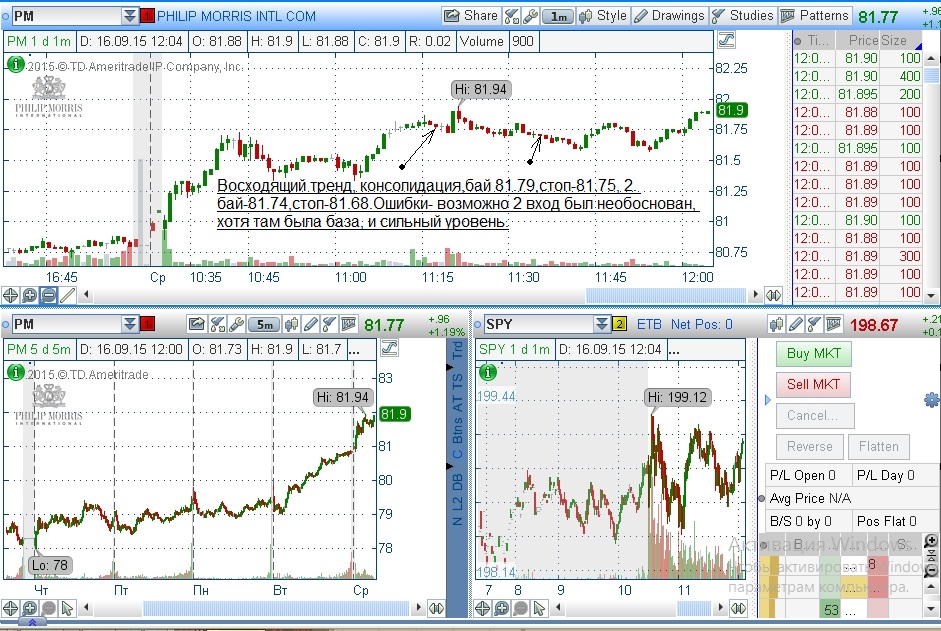Viewport: 941px width, 631px height.
Task: Click scroll up arrow of time and sales list
Action: 931,59
